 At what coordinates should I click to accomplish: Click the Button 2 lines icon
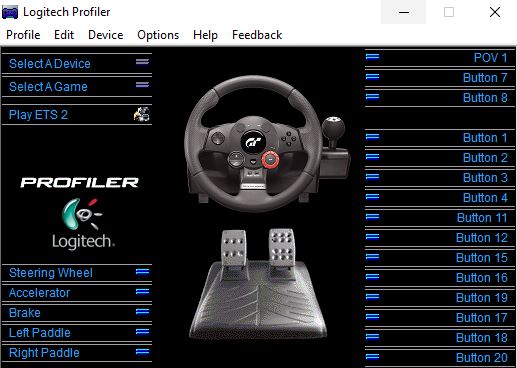point(372,157)
